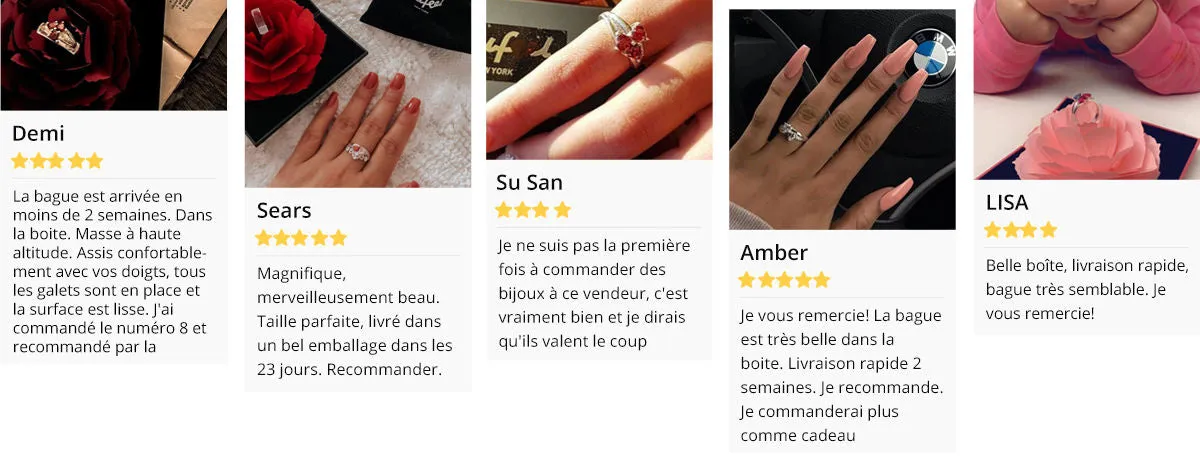Screen dimensions: 1200x469
Task: Click the star rating under Sears
Action: [301, 238]
